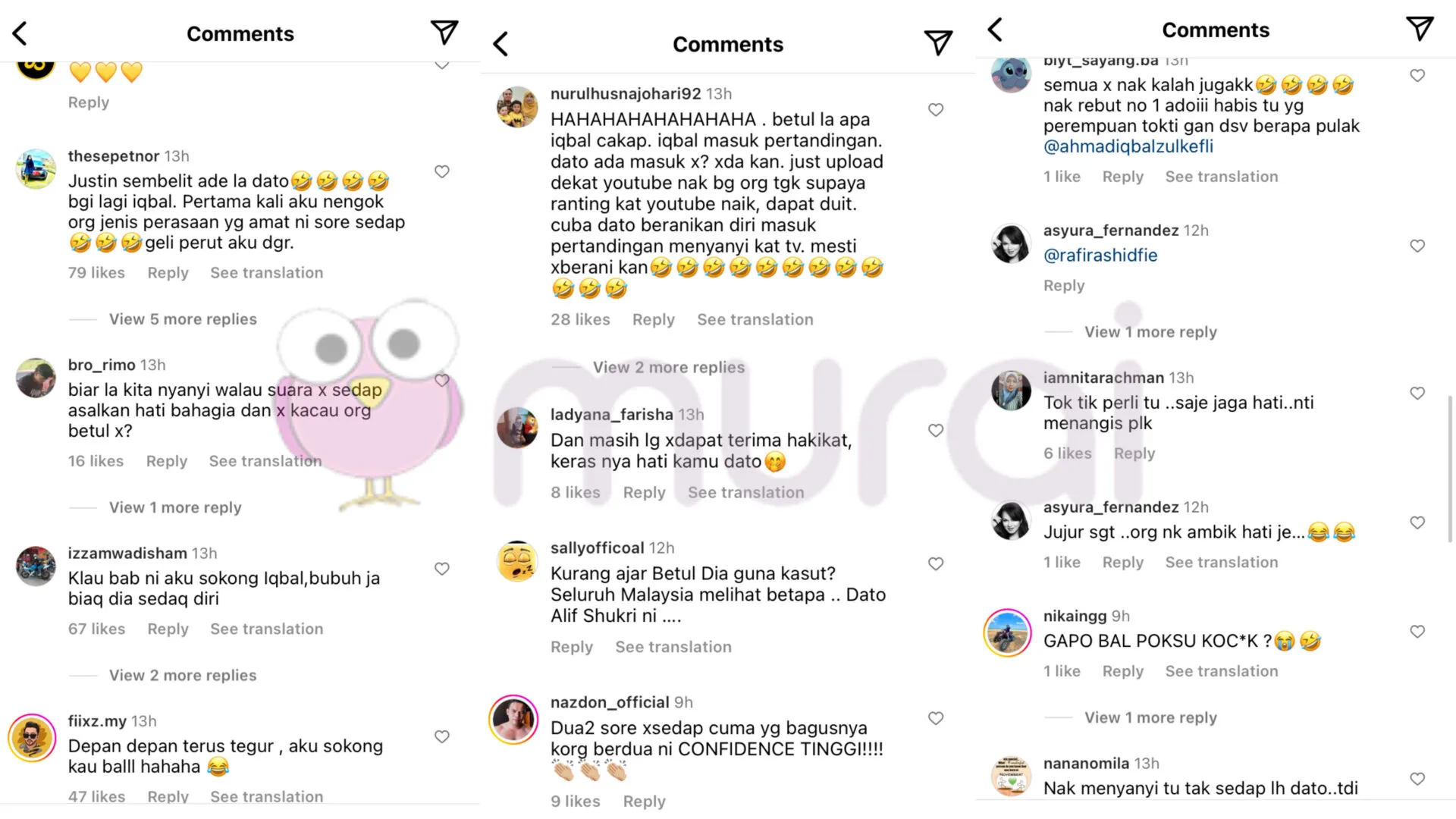The image size is (1456, 819).
Task: Open the @ahmadiqbalzulkefli mention
Action: pos(1128,146)
